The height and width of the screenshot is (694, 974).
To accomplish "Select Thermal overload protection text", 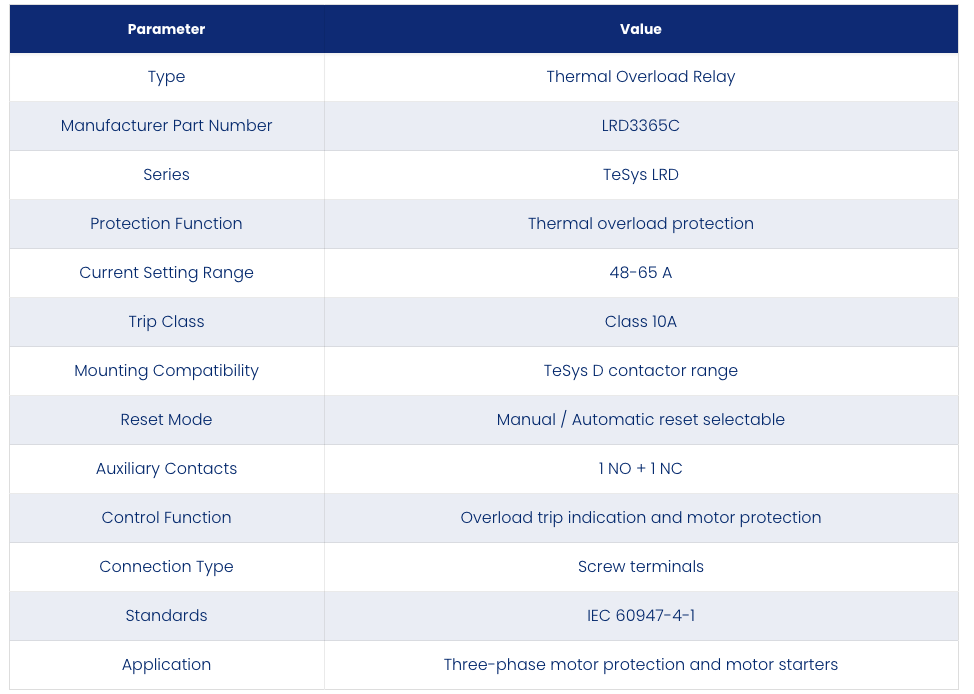I will coord(640,224).
